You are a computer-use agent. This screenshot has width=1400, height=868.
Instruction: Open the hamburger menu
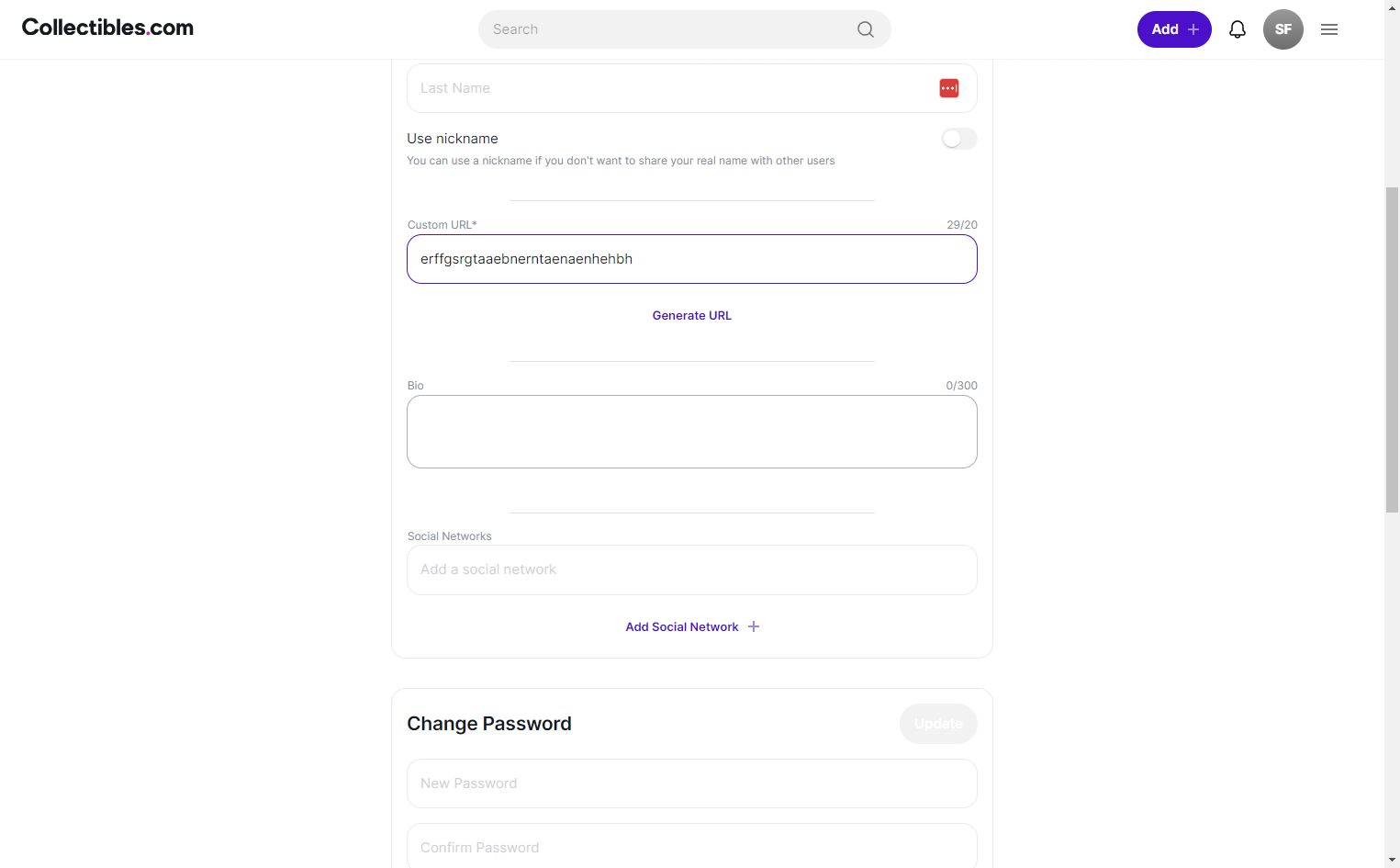click(x=1329, y=29)
